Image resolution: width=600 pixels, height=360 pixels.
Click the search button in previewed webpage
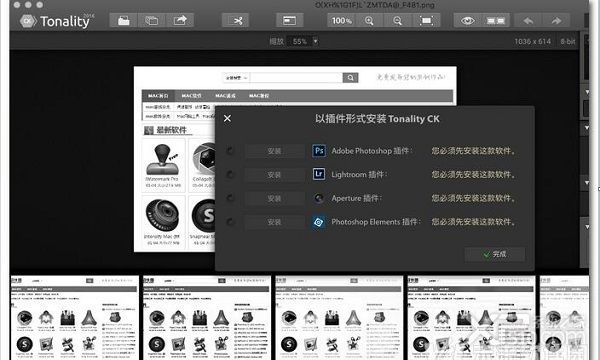[350, 78]
